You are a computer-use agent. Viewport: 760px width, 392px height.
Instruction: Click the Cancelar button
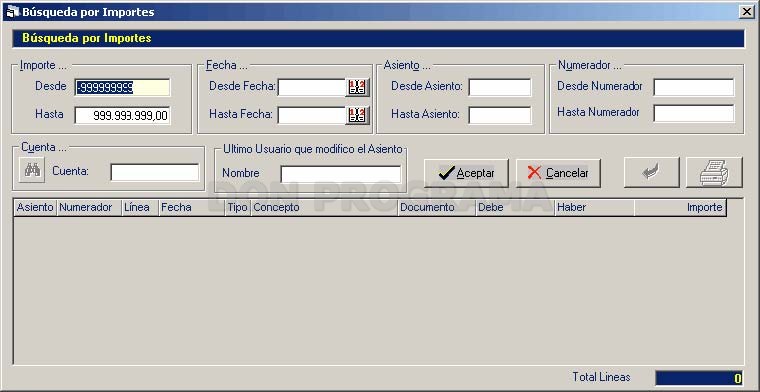[x=558, y=173]
